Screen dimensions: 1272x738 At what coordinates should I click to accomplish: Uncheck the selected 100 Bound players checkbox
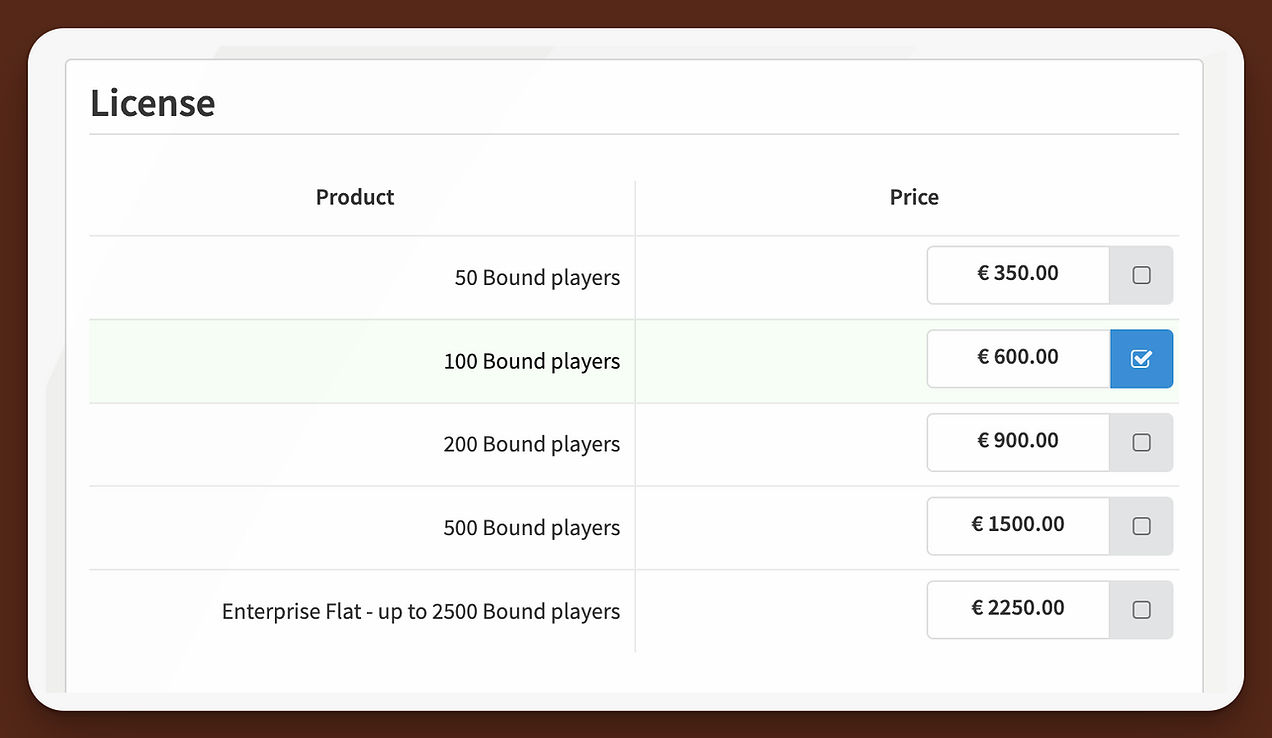[x=1141, y=358]
